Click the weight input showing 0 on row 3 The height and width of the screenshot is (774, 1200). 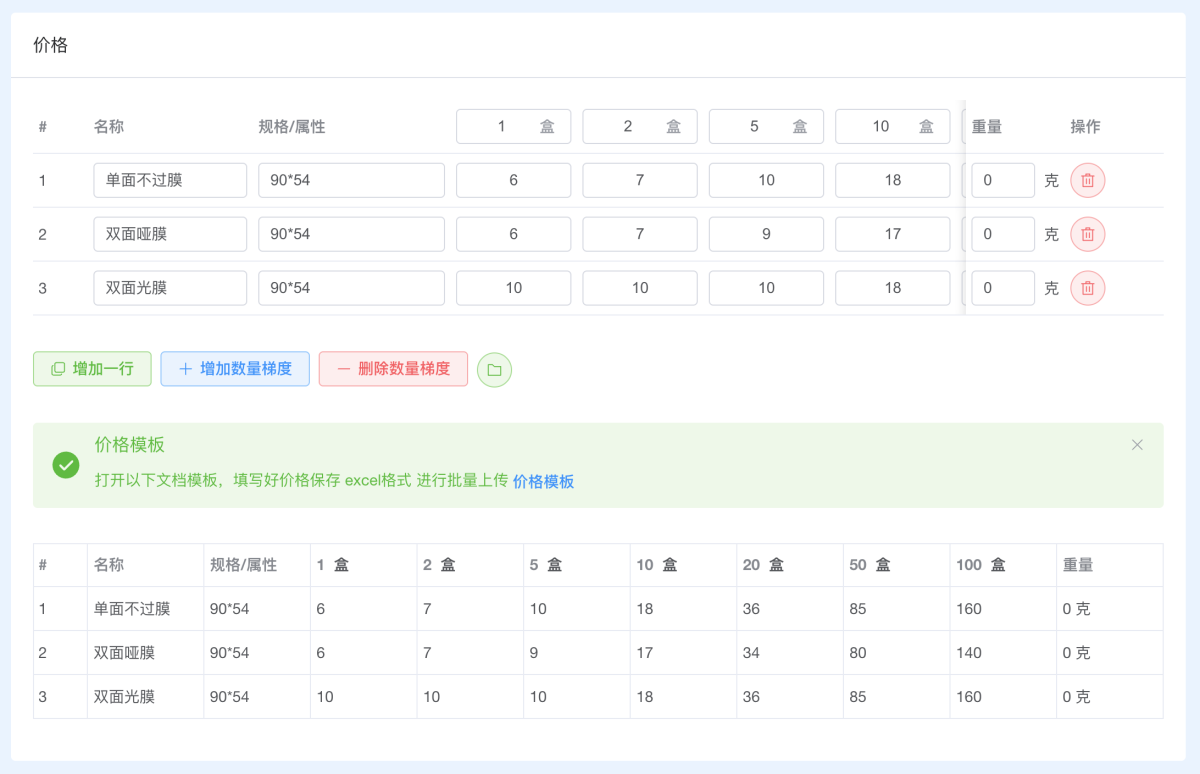pyautogui.click(x=1003, y=288)
